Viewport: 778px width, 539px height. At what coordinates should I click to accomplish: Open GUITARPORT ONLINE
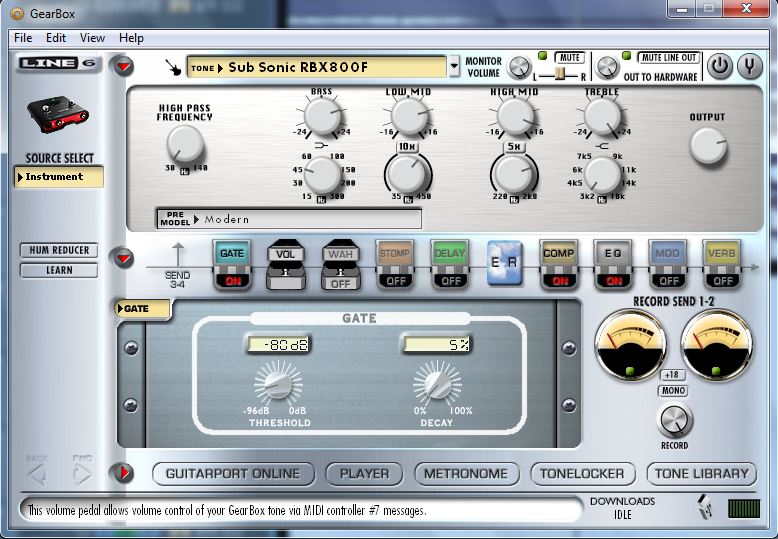(233, 473)
